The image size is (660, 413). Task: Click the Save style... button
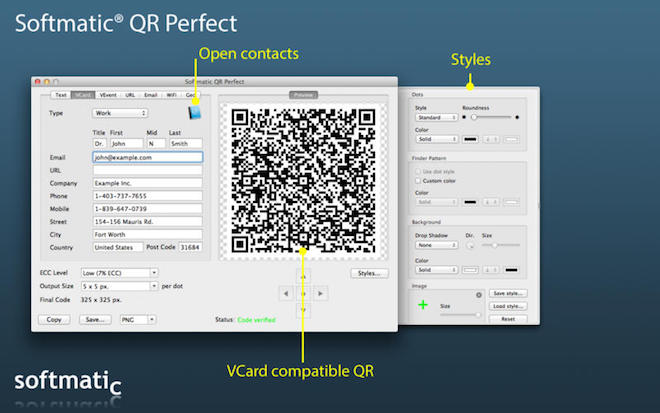[508, 293]
